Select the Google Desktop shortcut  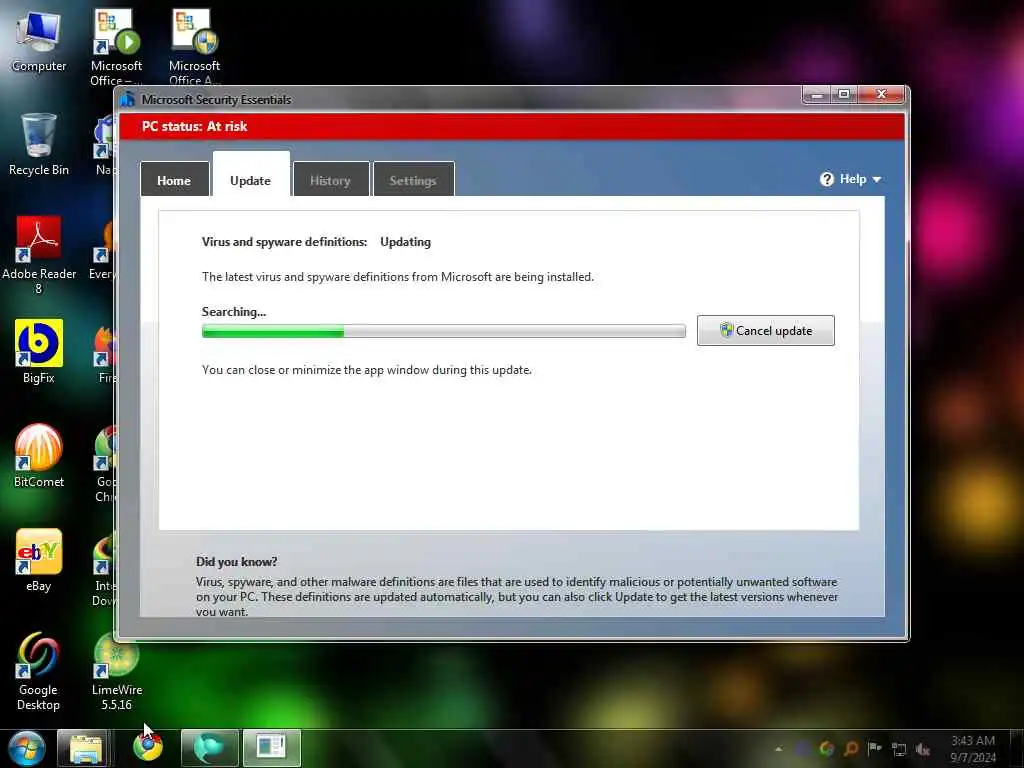[x=39, y=671]
